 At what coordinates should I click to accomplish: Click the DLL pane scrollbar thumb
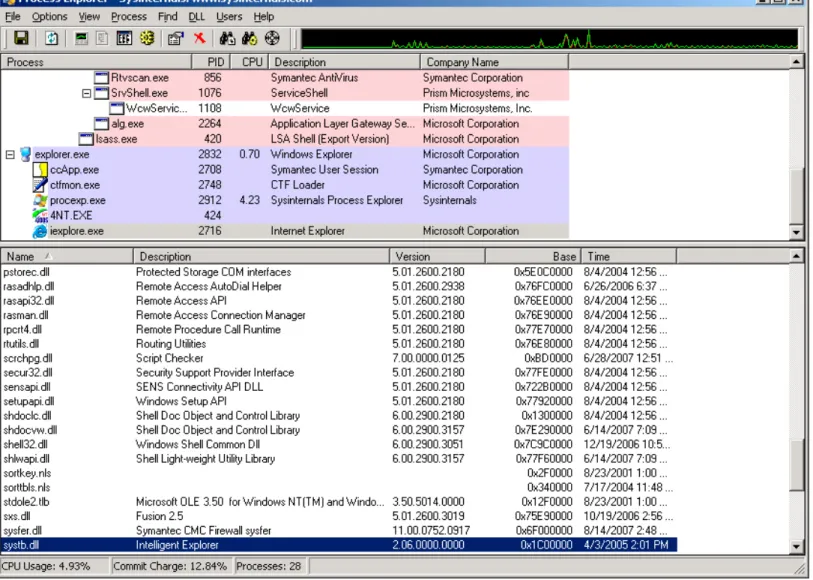tap(796, 464)
